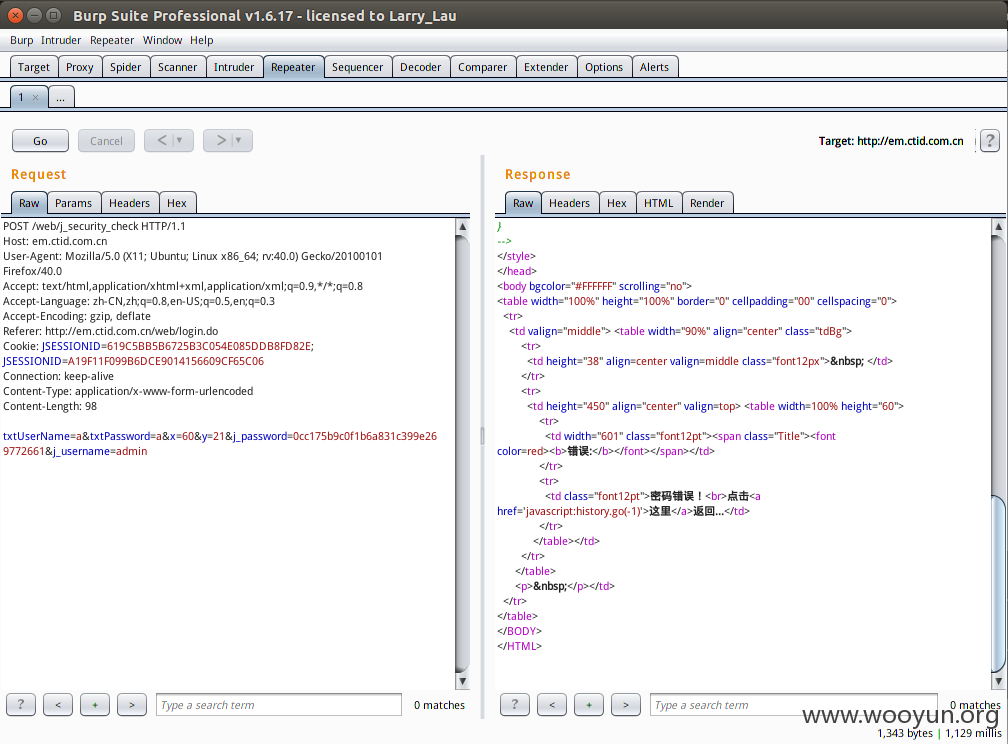Switch to the Proxy tab

pos(80,67)
